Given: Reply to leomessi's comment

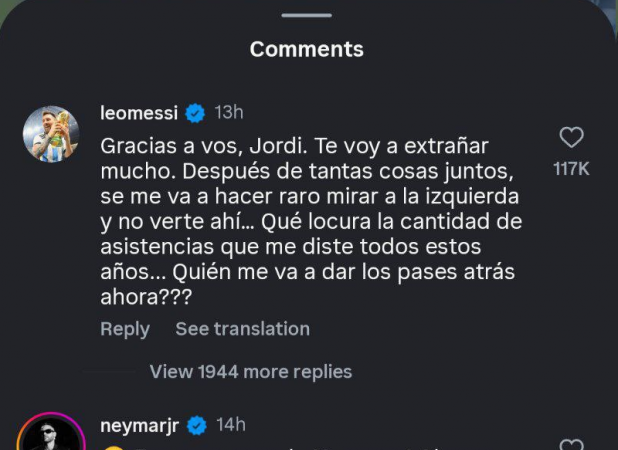Looking at the screenshot, I should coord(125,329).
